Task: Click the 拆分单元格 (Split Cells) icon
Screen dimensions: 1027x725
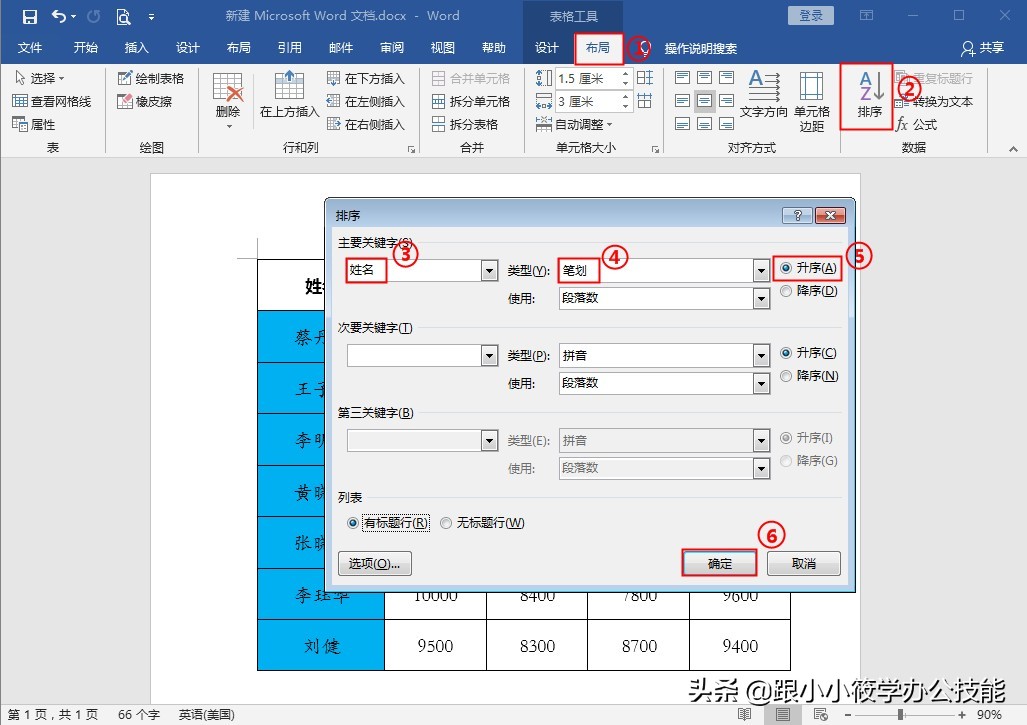Action: [x=465, y=100]
